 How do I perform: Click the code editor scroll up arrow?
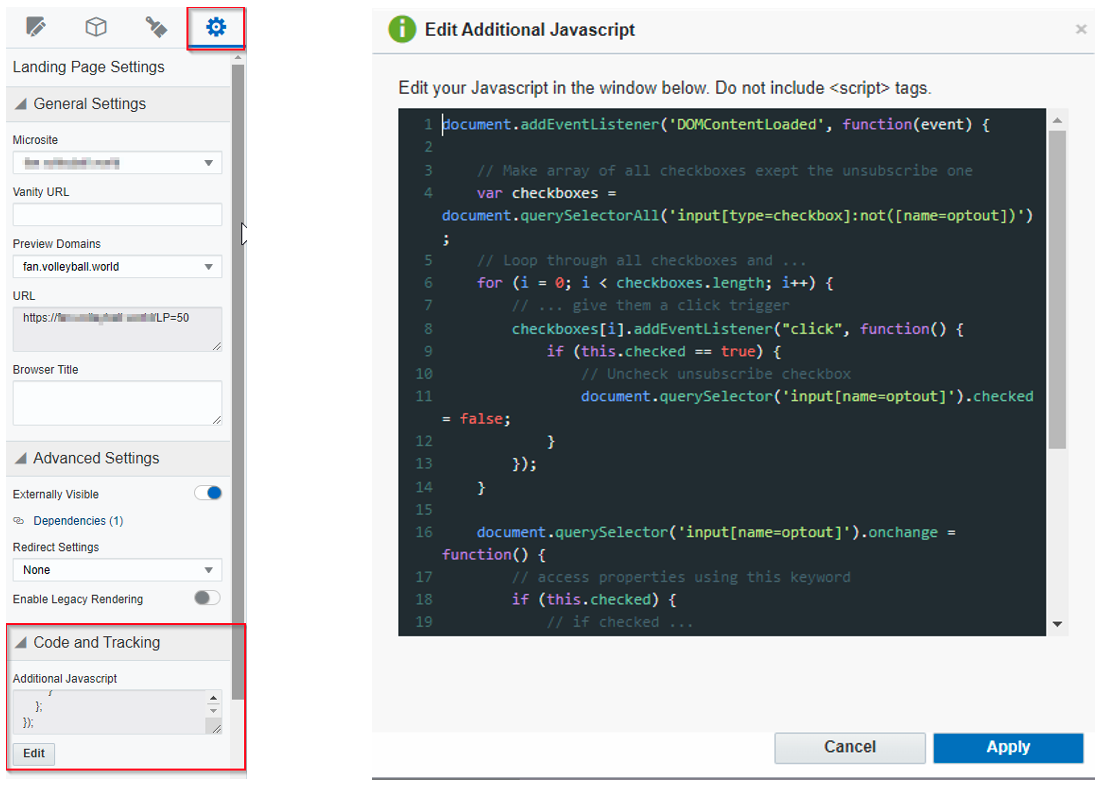click(1057, 120)
